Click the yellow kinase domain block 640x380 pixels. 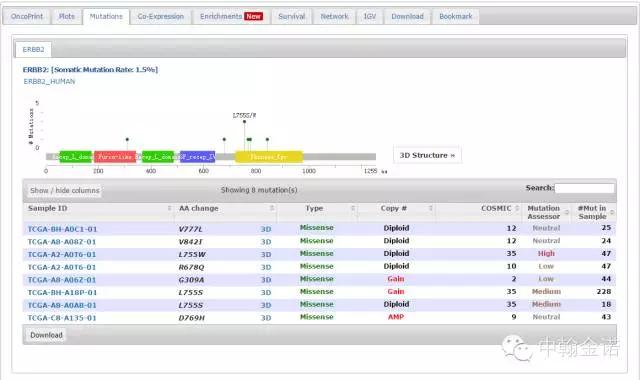coord(269,157)
